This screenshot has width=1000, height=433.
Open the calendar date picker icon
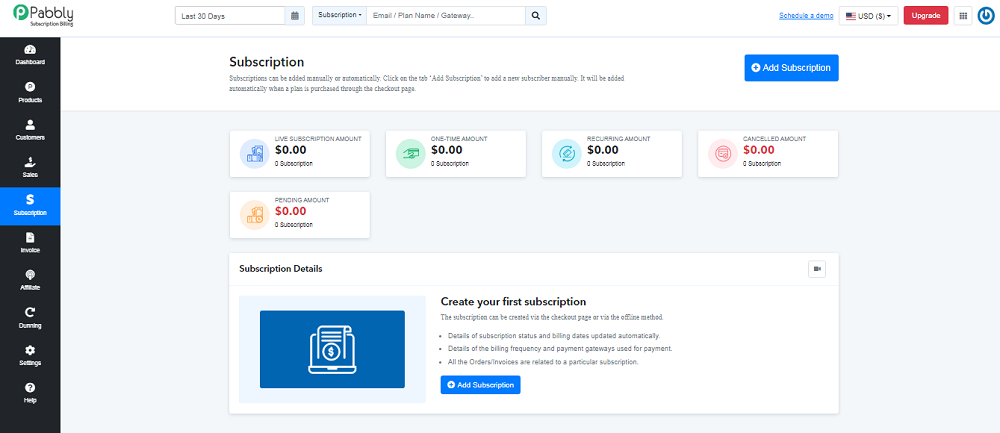coord(295,16)
